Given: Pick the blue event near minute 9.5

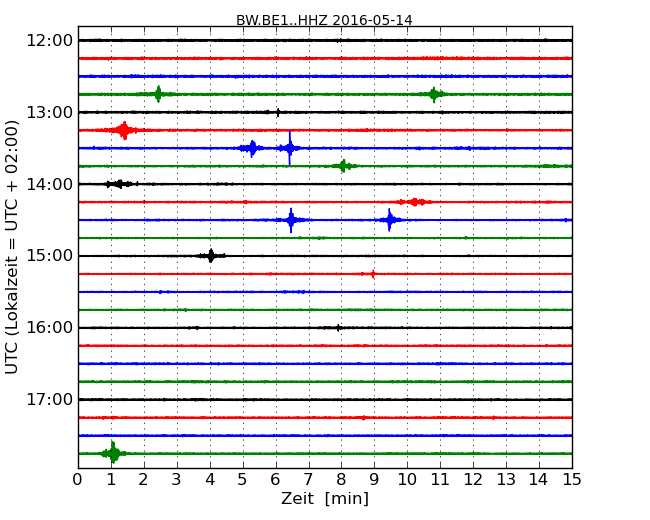Looking at the screenshot, I should click(390, 220).
